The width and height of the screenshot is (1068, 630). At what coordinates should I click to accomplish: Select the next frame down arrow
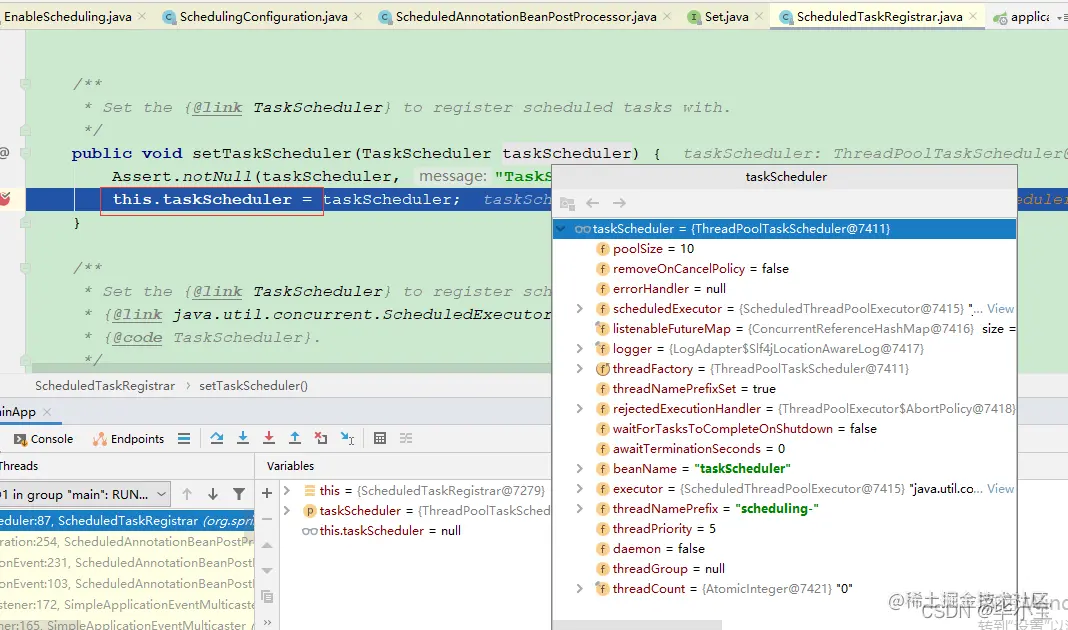(x=213, y=494)
